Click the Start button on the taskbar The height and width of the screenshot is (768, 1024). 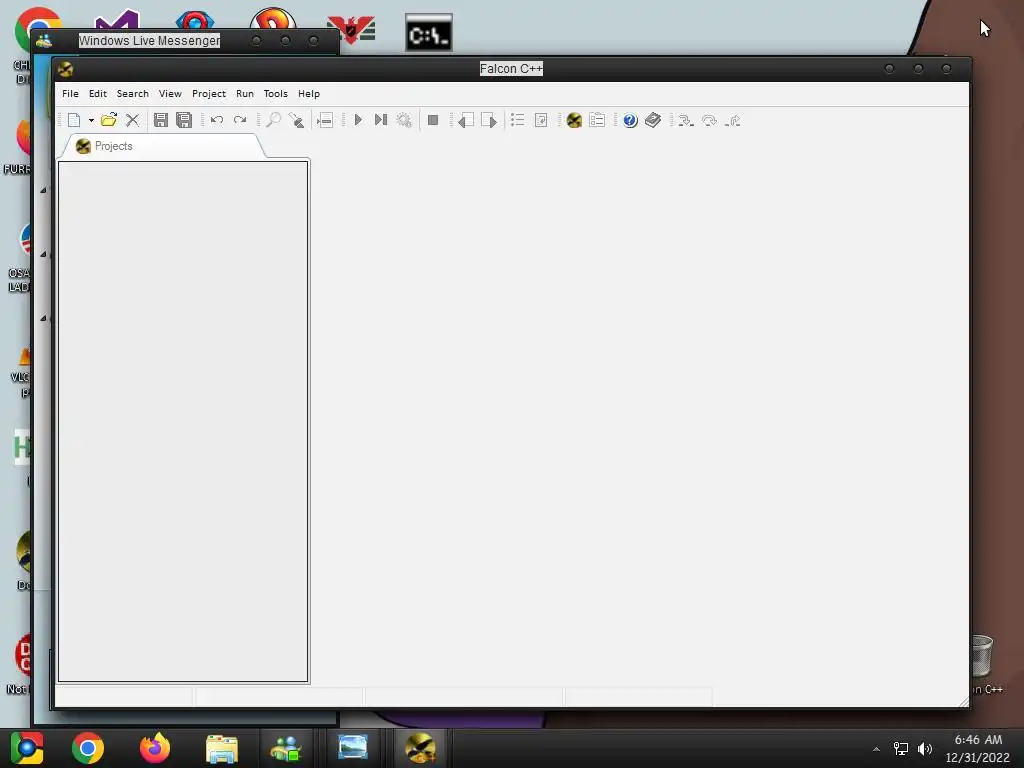(27, 748)
